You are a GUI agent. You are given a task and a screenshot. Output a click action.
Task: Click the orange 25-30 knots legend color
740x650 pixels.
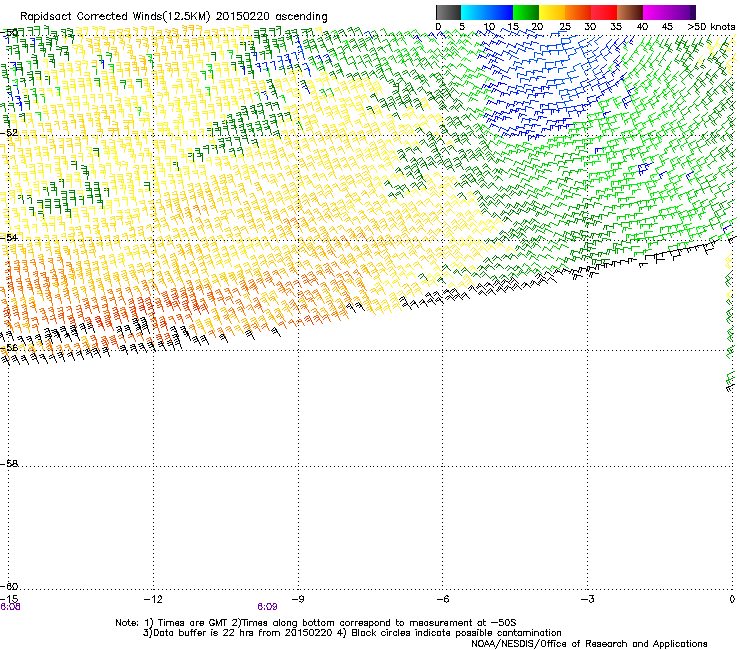(578, 12)
